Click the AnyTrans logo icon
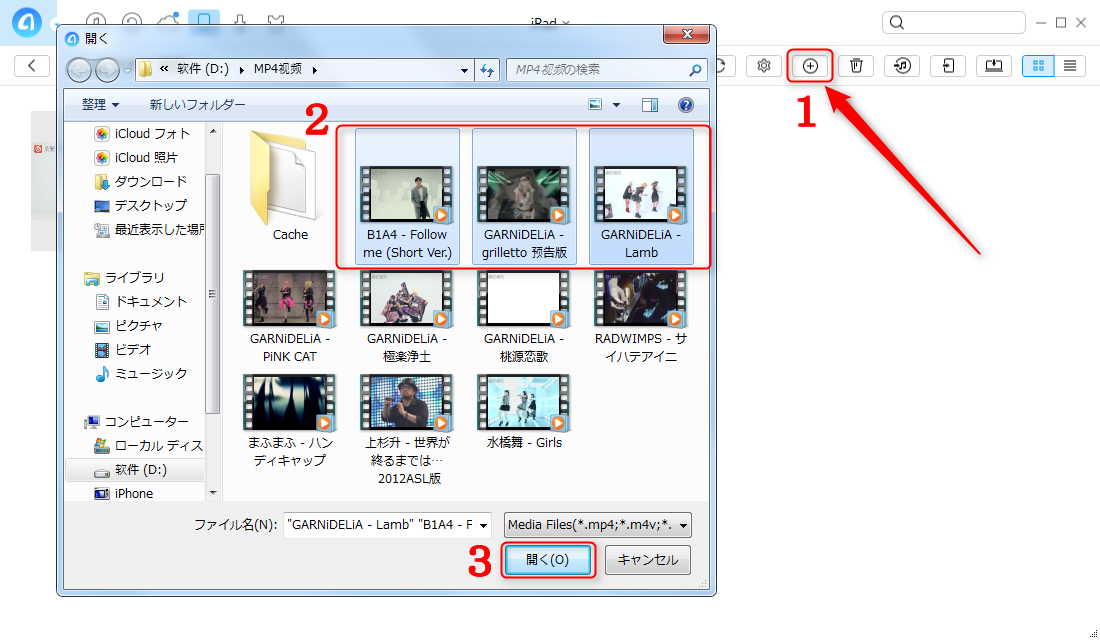This screenshot has width=1100, height=640. click(x=27, y=22)
